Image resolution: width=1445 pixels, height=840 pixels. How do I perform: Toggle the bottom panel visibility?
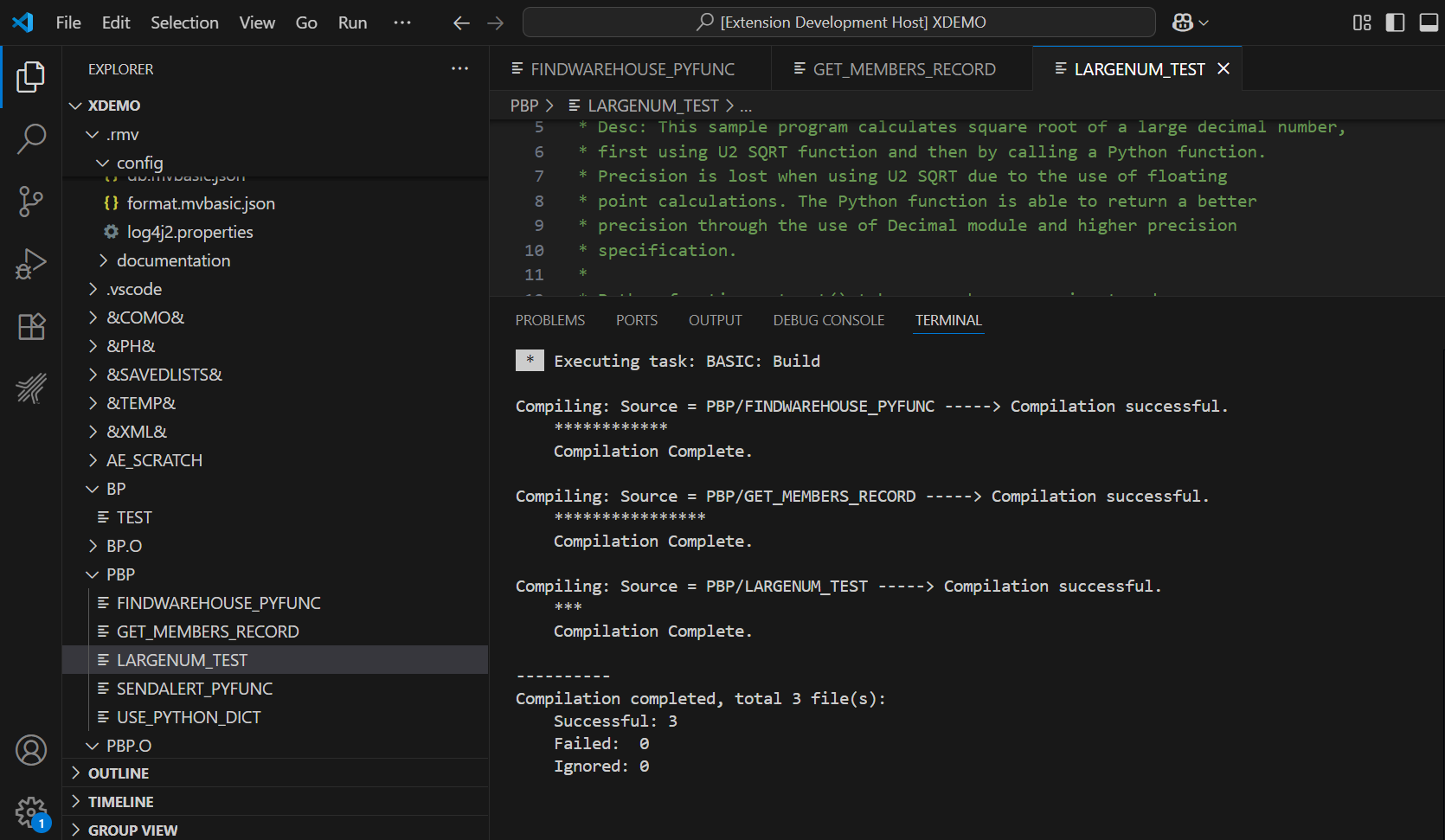tap(1429, 22)
